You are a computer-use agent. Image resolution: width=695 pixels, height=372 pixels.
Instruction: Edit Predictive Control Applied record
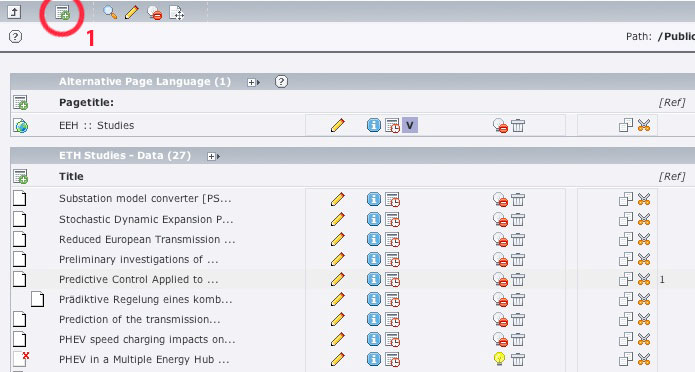(x=337, y=279)
